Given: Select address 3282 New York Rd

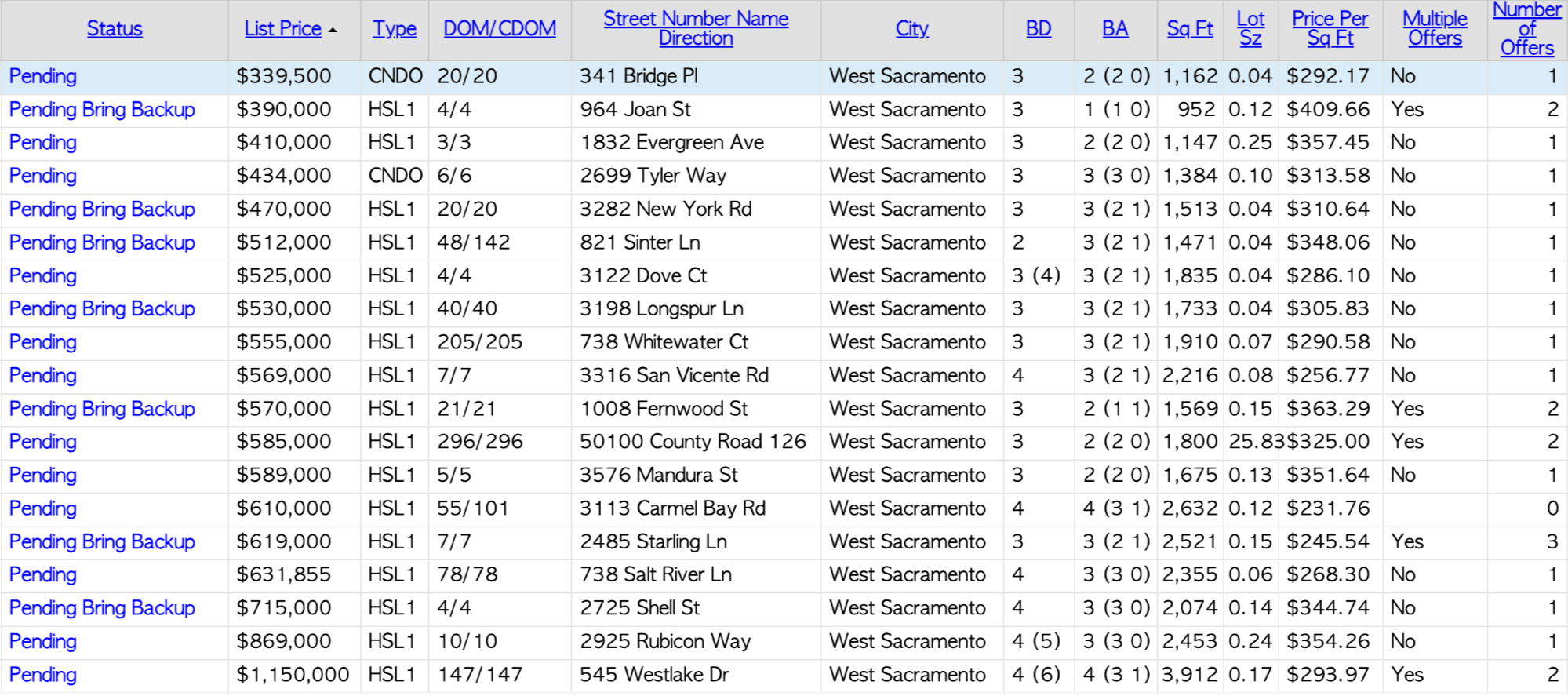Looking at the screenshot, I should click(666, 209).
